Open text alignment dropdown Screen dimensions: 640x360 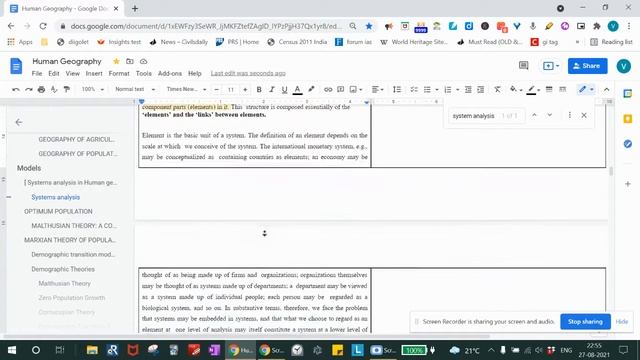[x=378, y=89]
